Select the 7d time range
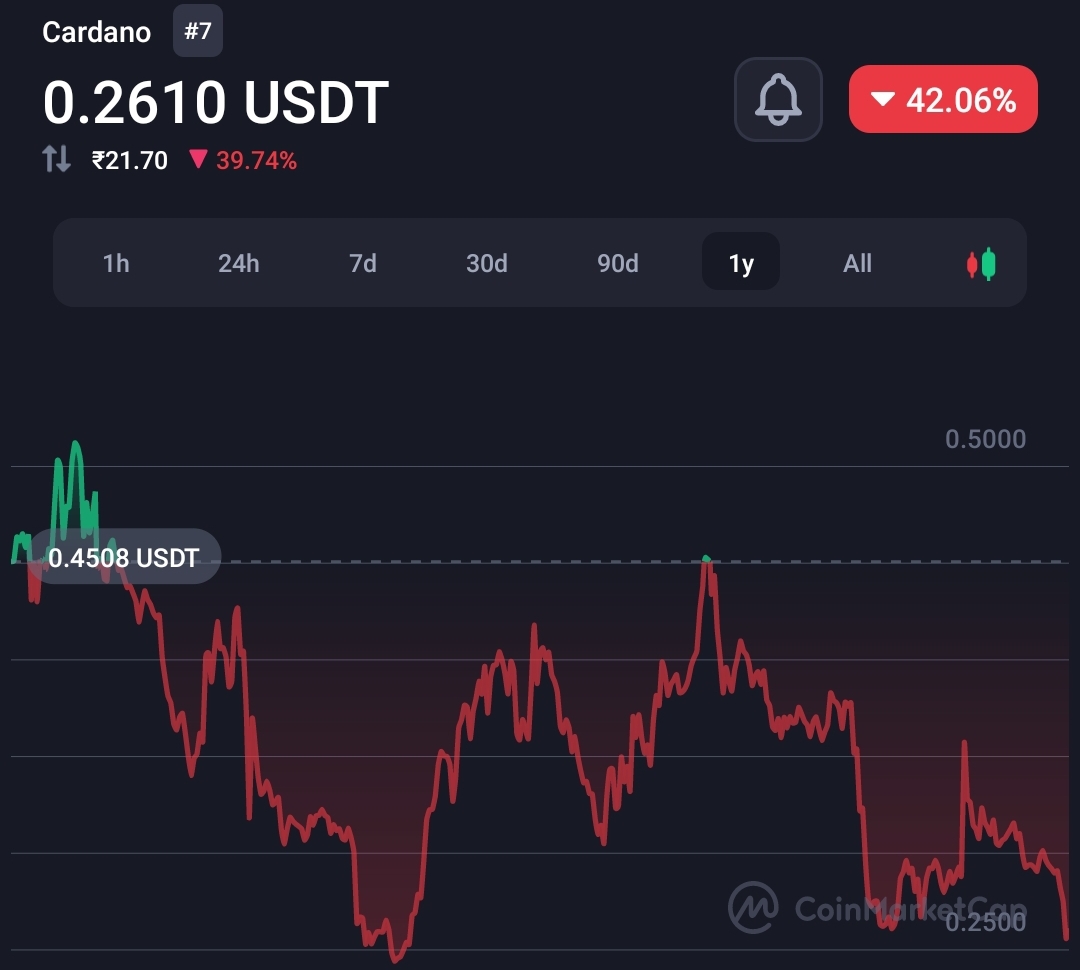Screen dimensions: 1080x970 pos(363,263)
